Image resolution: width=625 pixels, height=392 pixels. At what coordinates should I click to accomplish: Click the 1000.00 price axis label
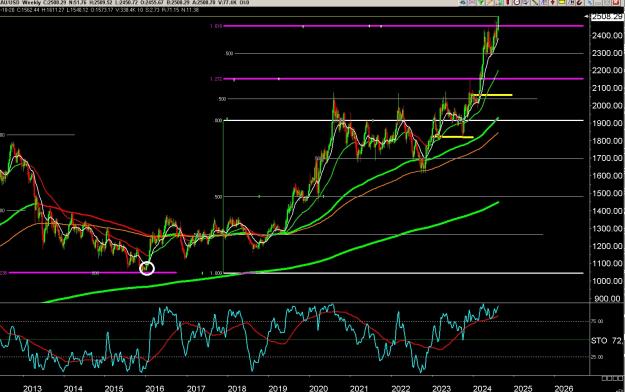pyautogui.click(x=606, y=281)
